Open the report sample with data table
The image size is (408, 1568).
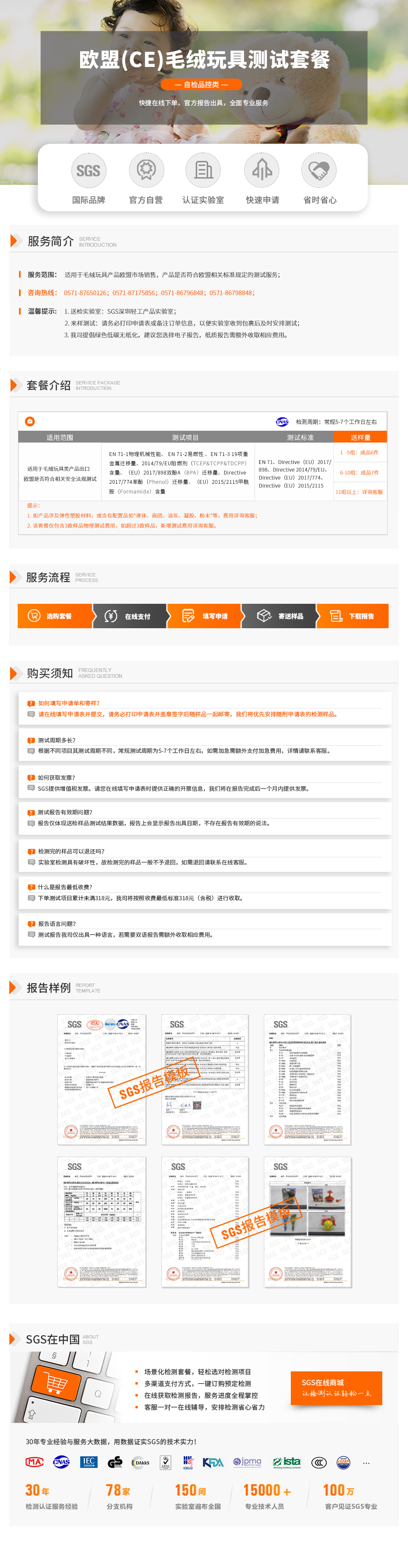point(102,1222)
